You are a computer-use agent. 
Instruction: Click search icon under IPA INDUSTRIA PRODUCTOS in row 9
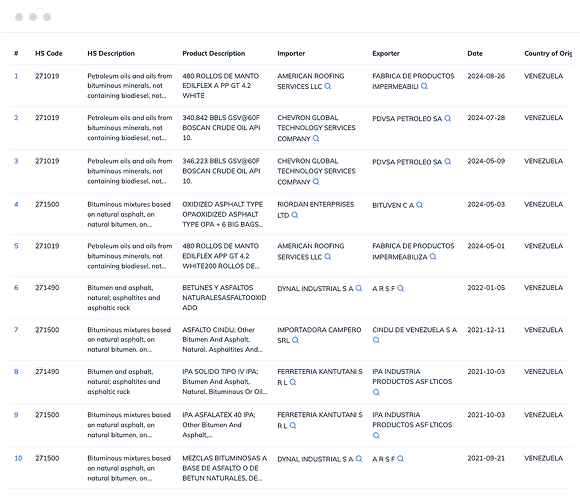click(376, 435)
